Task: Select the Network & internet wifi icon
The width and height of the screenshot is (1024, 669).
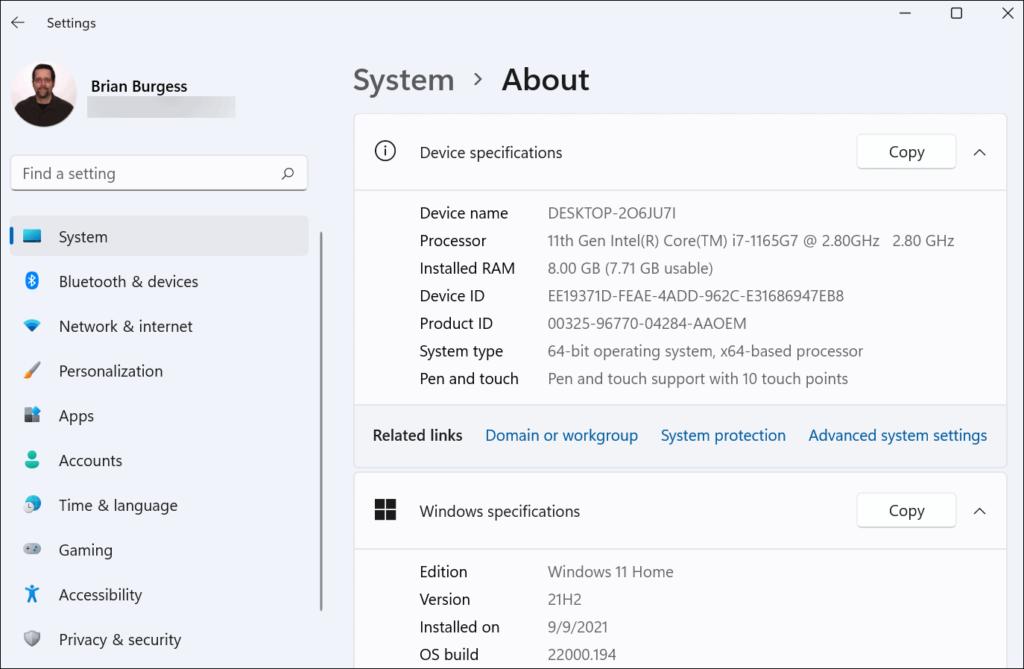Action: click(32, 325)
